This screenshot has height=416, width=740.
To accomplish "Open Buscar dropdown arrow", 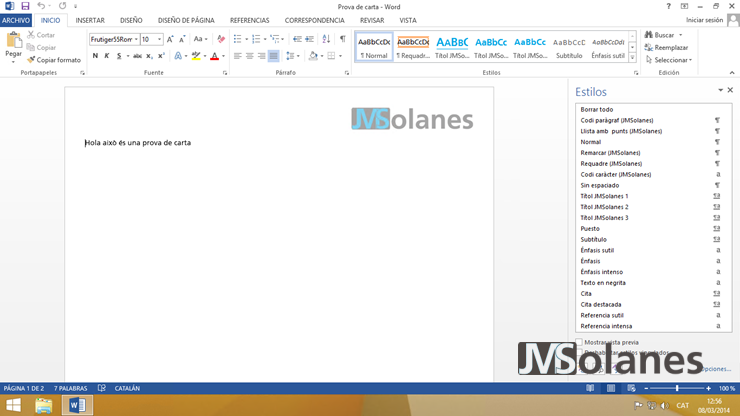I will point(681,35).
